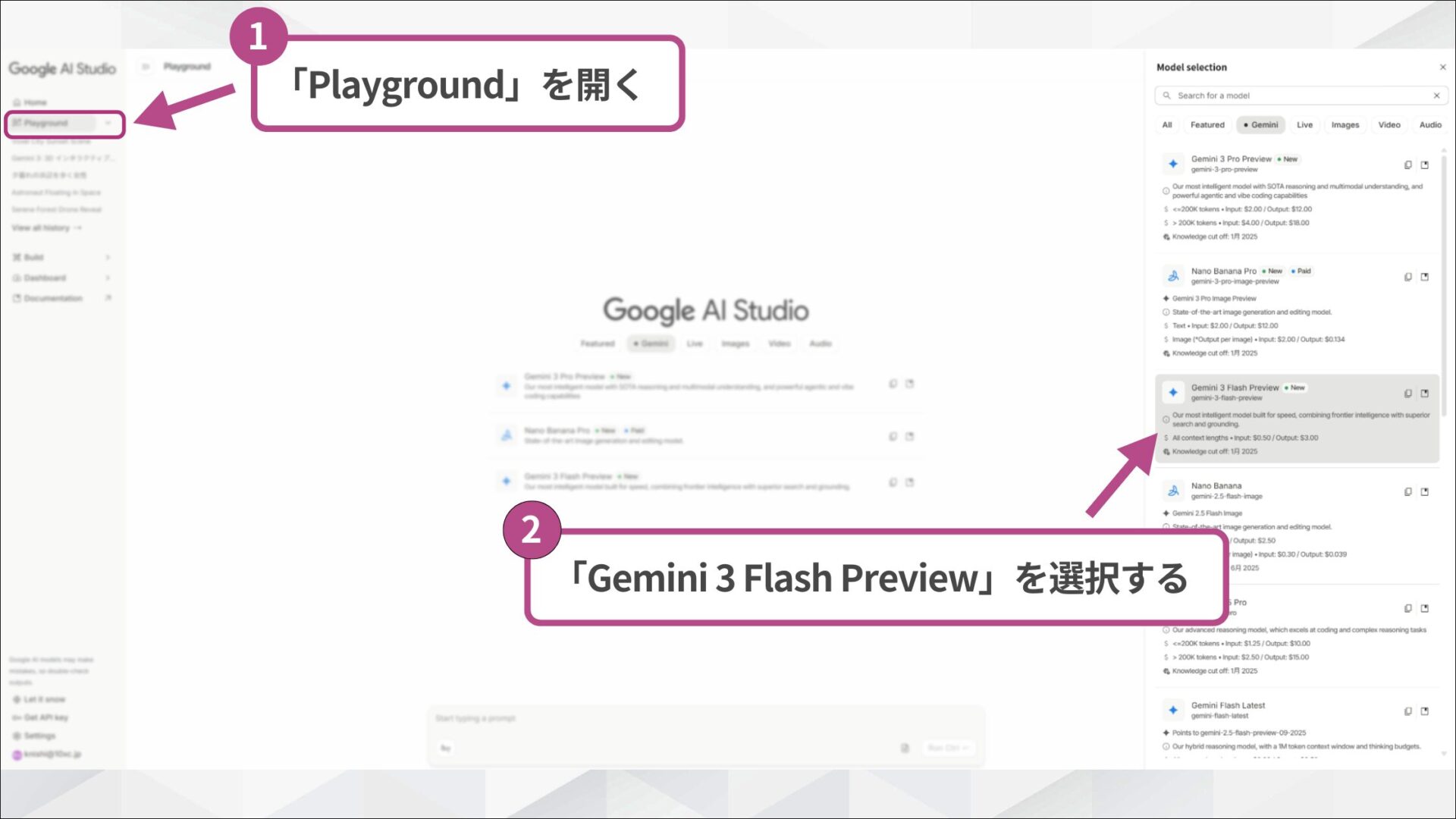Open the account email menu at bottom-left

coord(47,754)
